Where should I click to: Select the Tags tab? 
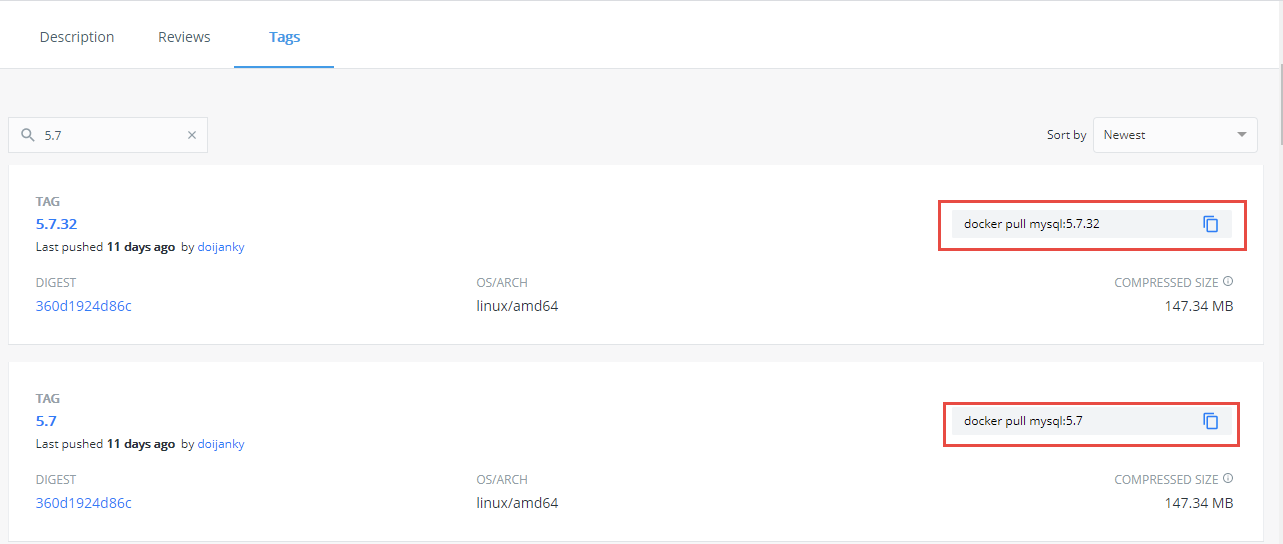[284, 37]
